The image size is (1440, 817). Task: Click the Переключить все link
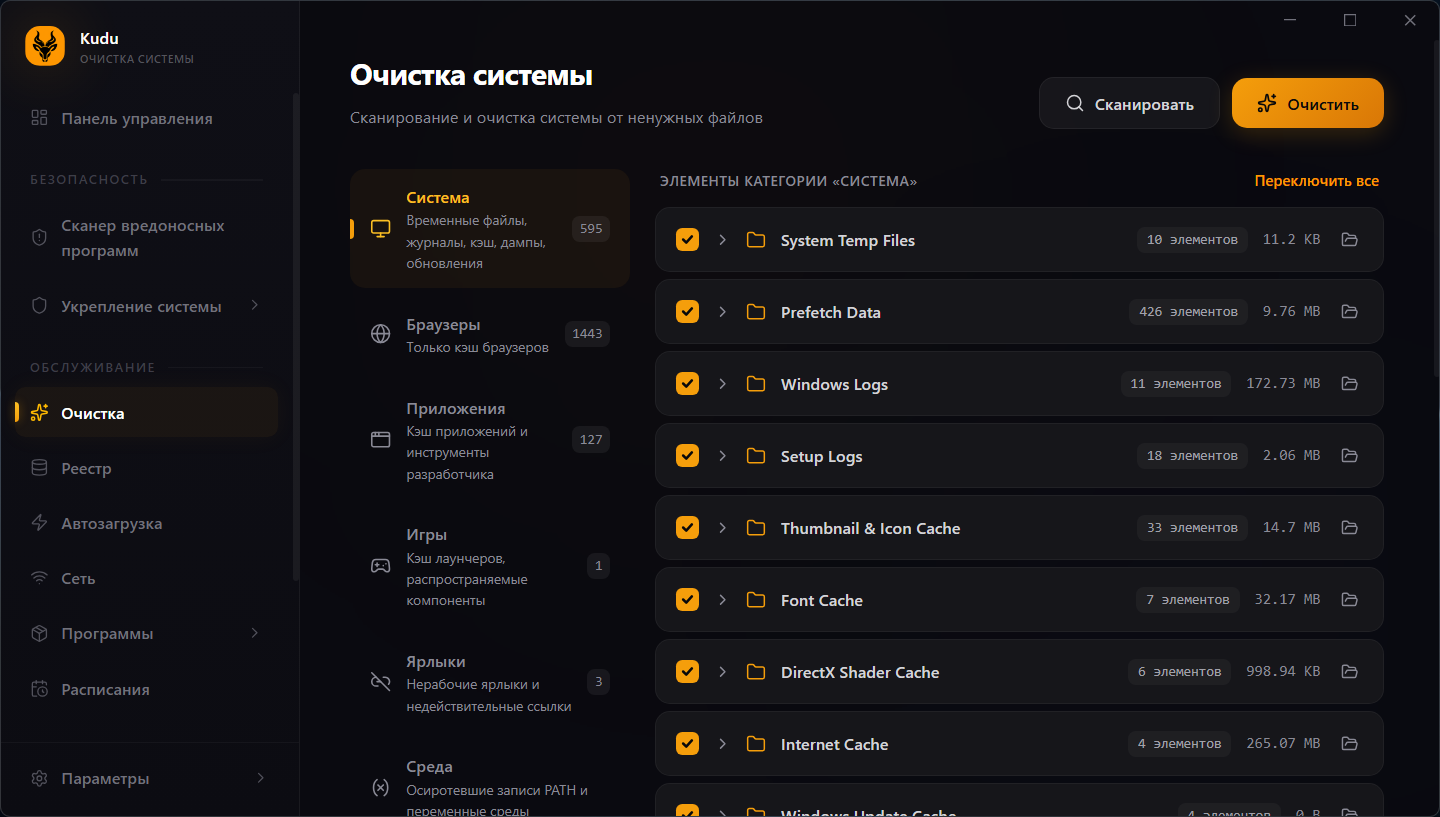pyautogui.click(x=1316, y=181)
